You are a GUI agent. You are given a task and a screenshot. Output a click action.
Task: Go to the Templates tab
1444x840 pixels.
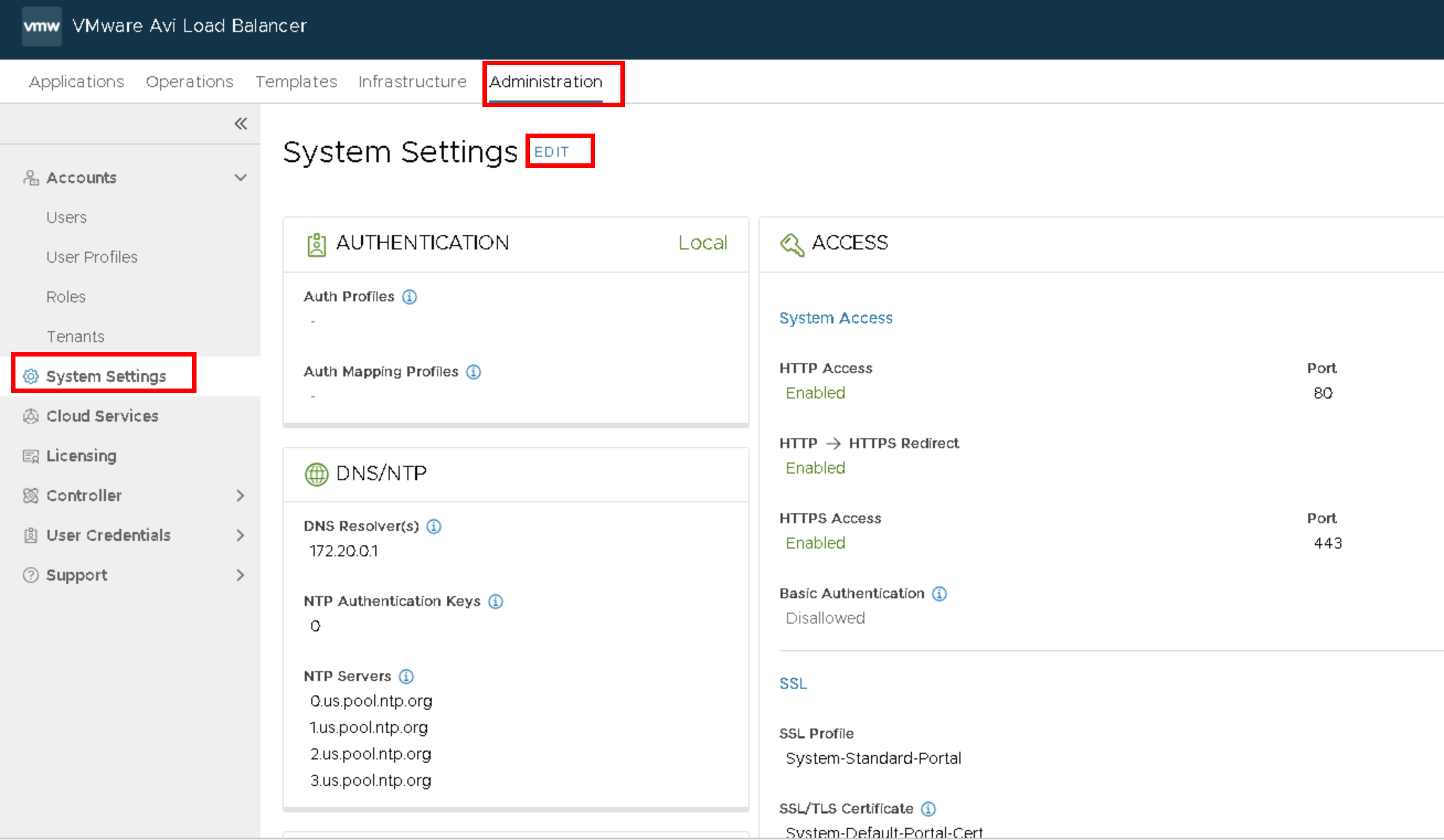[x=296, y=82]
